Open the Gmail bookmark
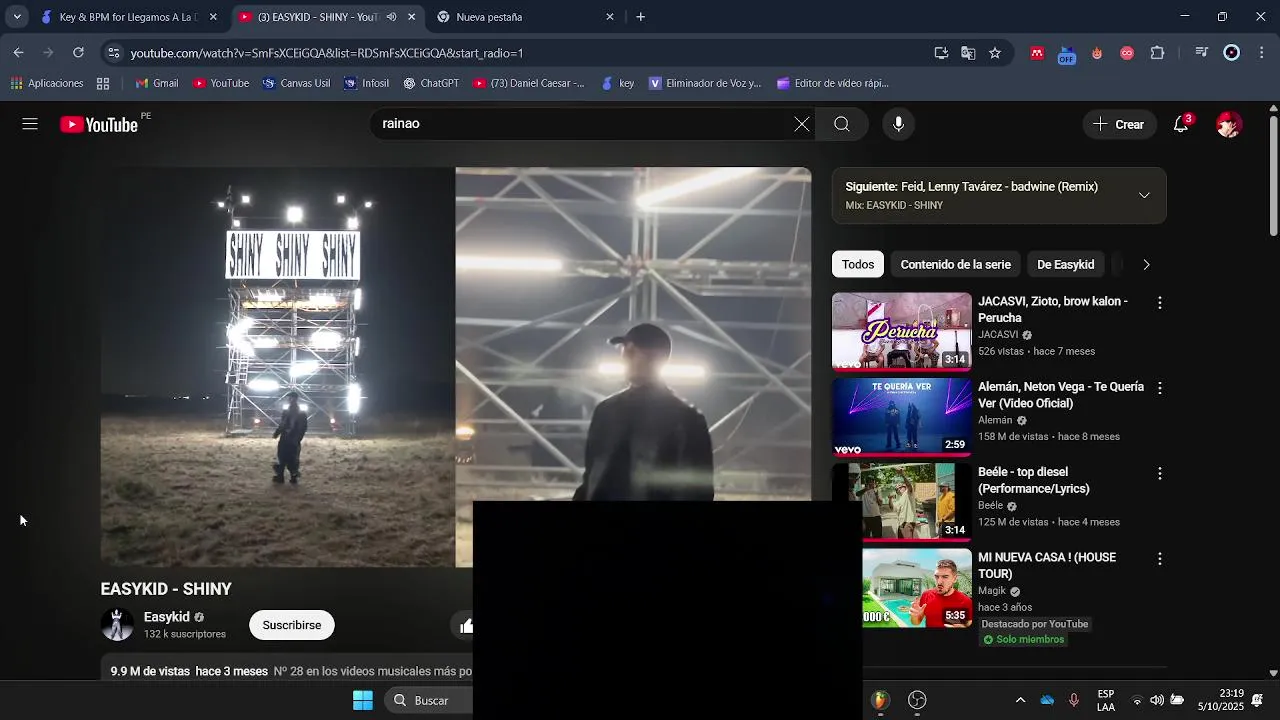1280x720 pixels. [156, 83]
